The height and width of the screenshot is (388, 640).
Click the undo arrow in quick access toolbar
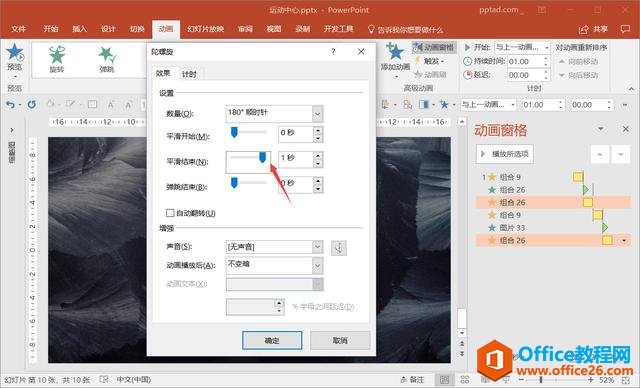[x=10, y=105]
